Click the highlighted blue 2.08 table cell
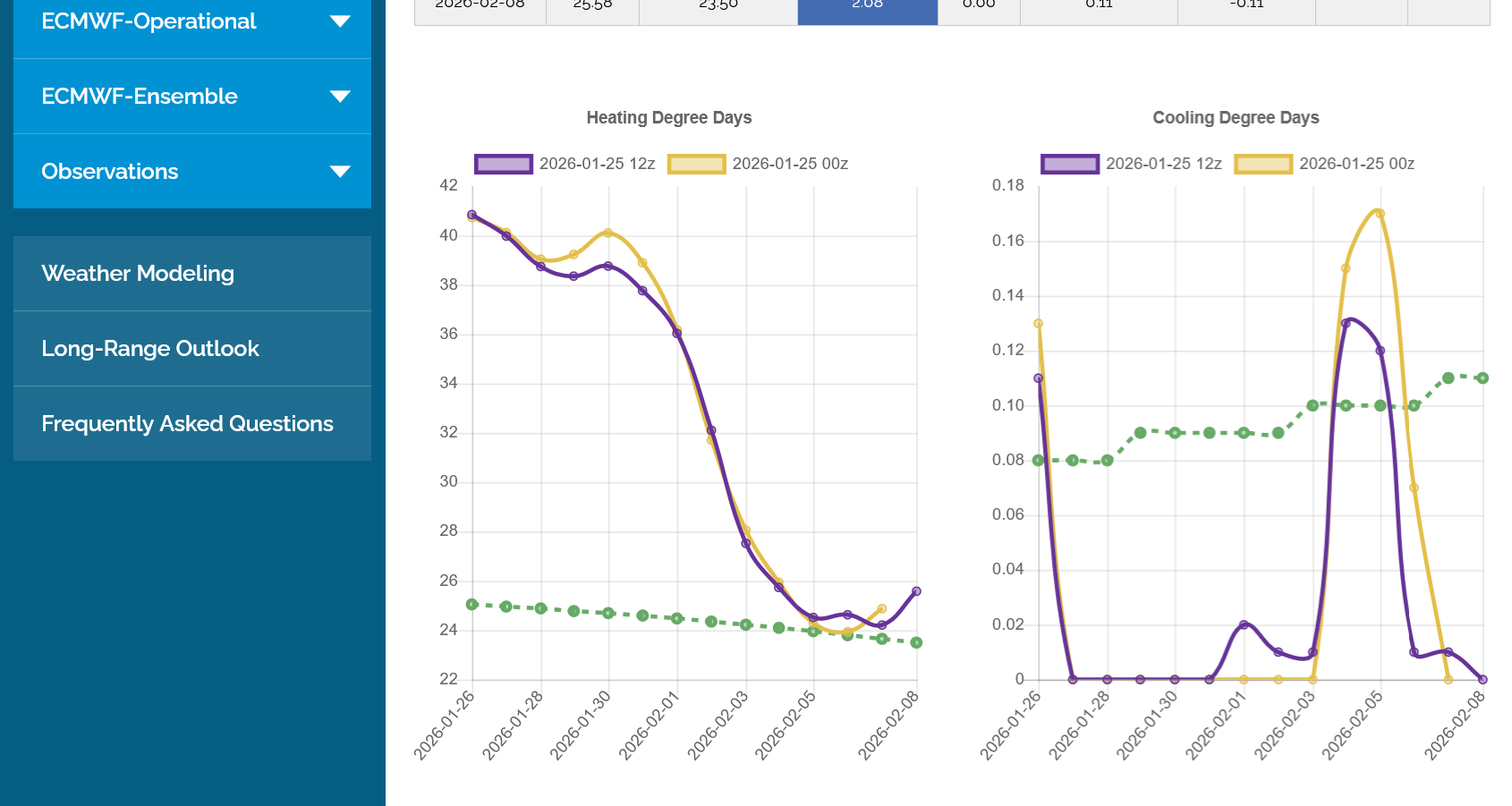The width and height of the screenshot is (1512, 806). [x=867, y=7]
